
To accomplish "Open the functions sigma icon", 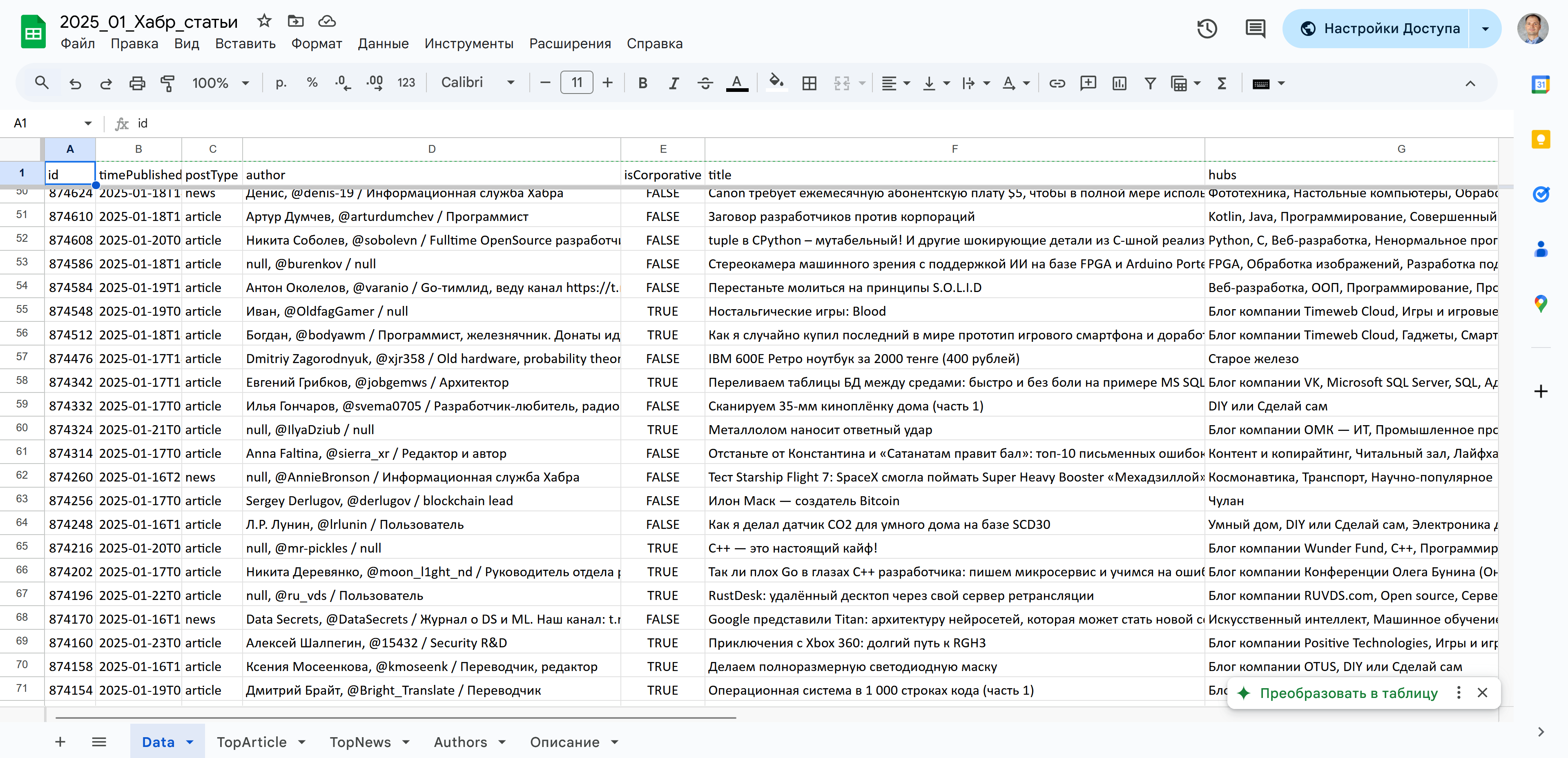I will tap(1221, 83).
